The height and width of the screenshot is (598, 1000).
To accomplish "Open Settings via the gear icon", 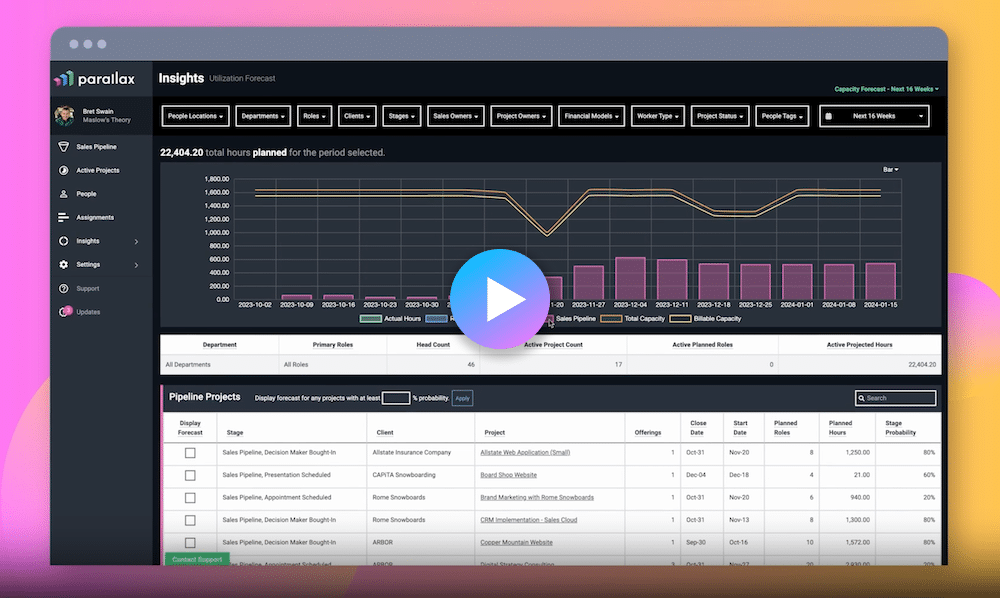I will tap(63, 265).
